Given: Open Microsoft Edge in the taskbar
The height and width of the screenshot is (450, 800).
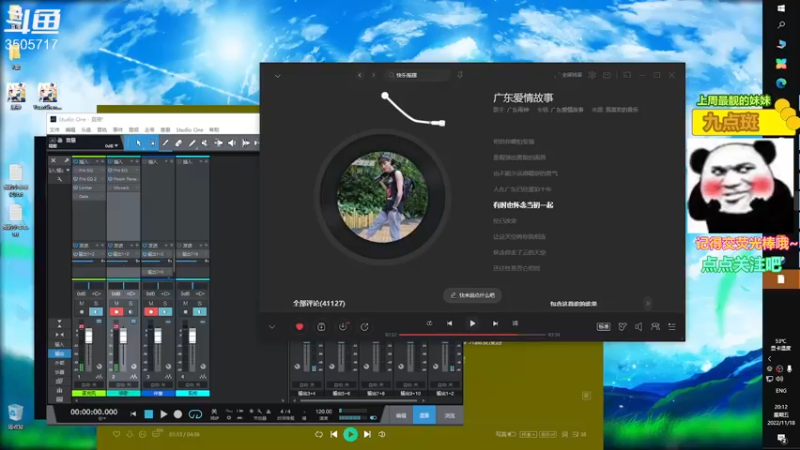Looking at the screenshot, I should coord(781,83).
